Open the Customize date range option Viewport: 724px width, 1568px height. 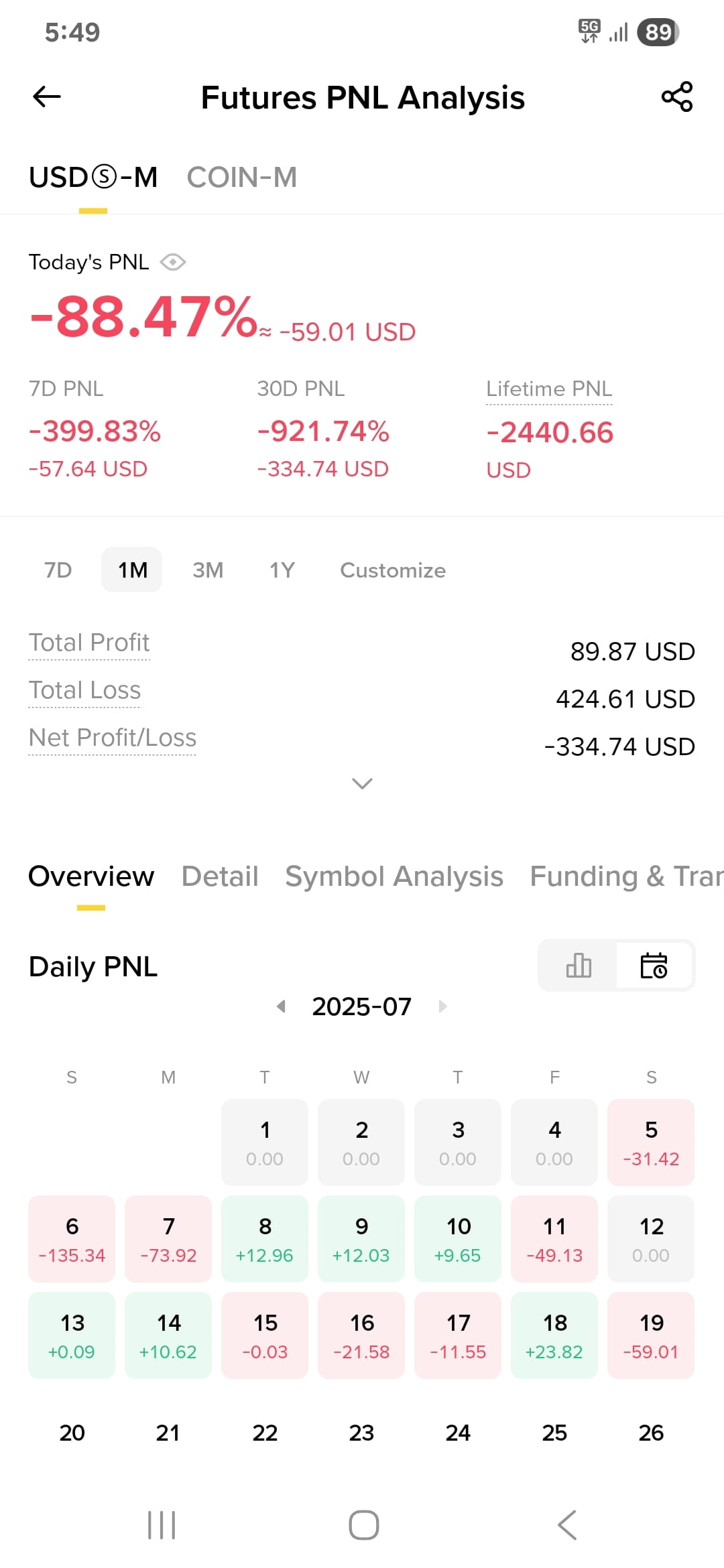point(393,570)
